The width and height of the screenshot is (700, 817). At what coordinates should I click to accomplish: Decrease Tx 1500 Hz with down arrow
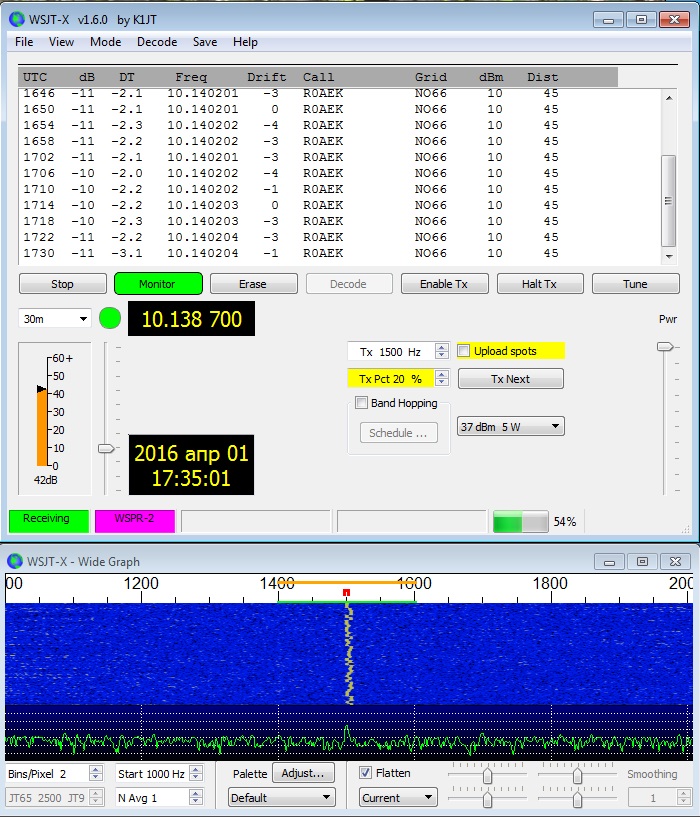pyautogui.click(x=441, y=355)
